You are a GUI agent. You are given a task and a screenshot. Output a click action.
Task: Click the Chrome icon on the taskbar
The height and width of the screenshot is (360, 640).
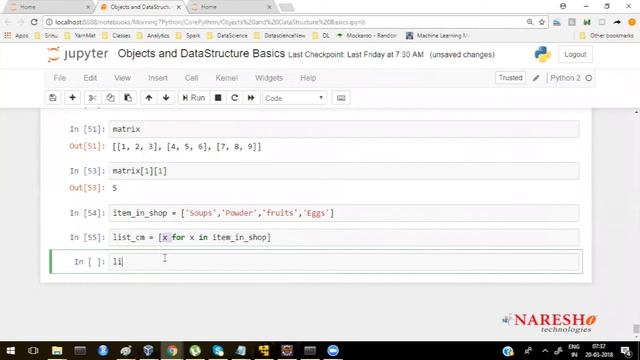click(172, 351)
